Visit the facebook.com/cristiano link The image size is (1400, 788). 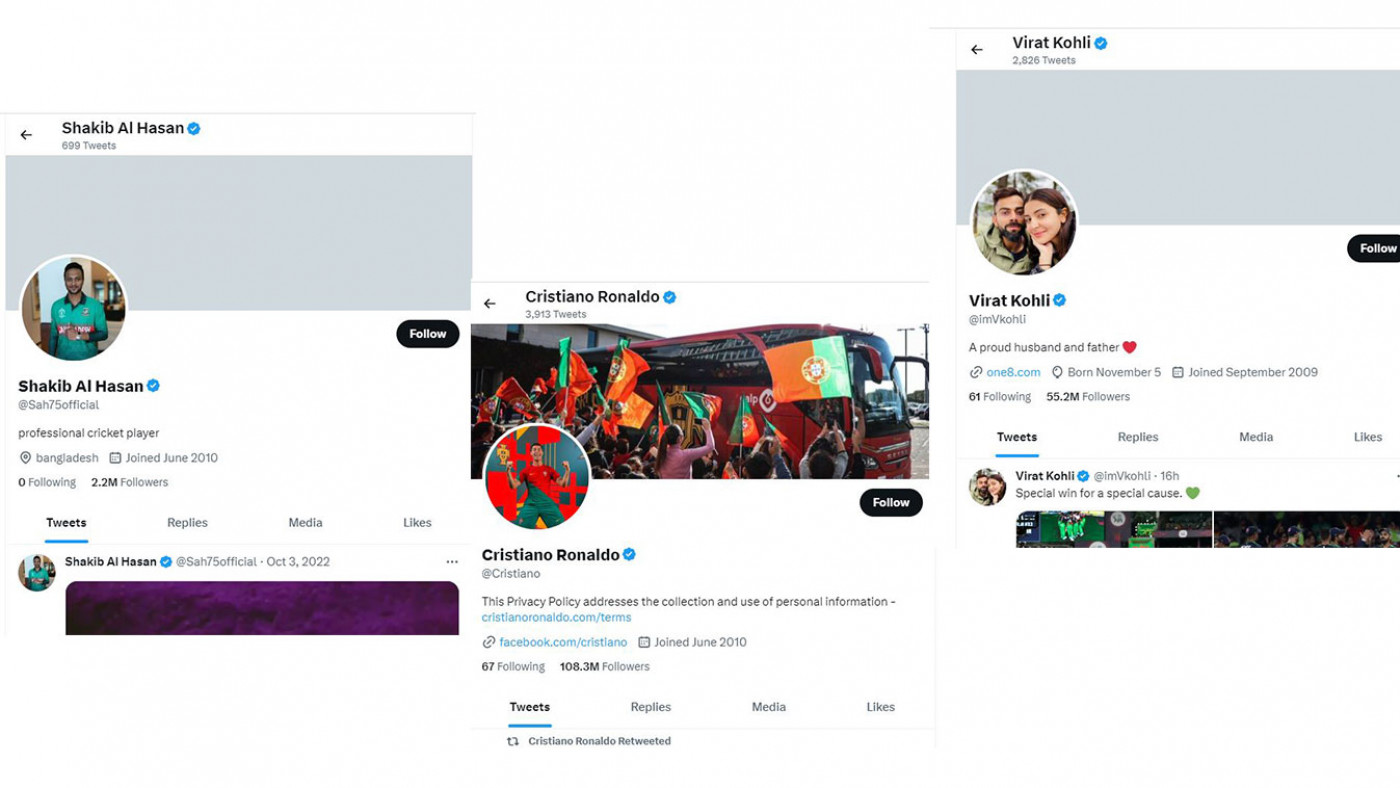coord(563,642)
